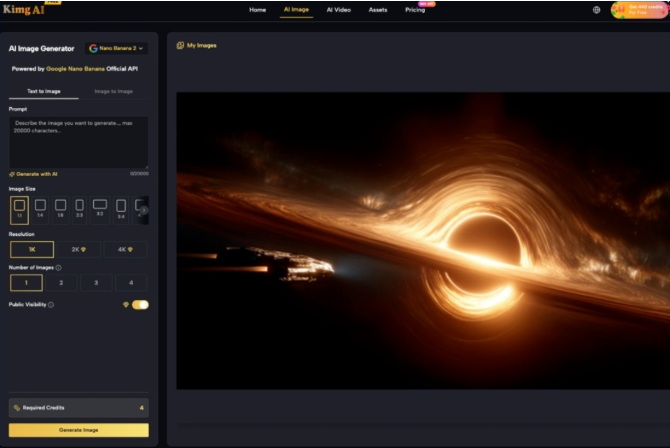Screen dimensions: 670x448
Task: Select 4K resolution option
Action: pos(125,250)
